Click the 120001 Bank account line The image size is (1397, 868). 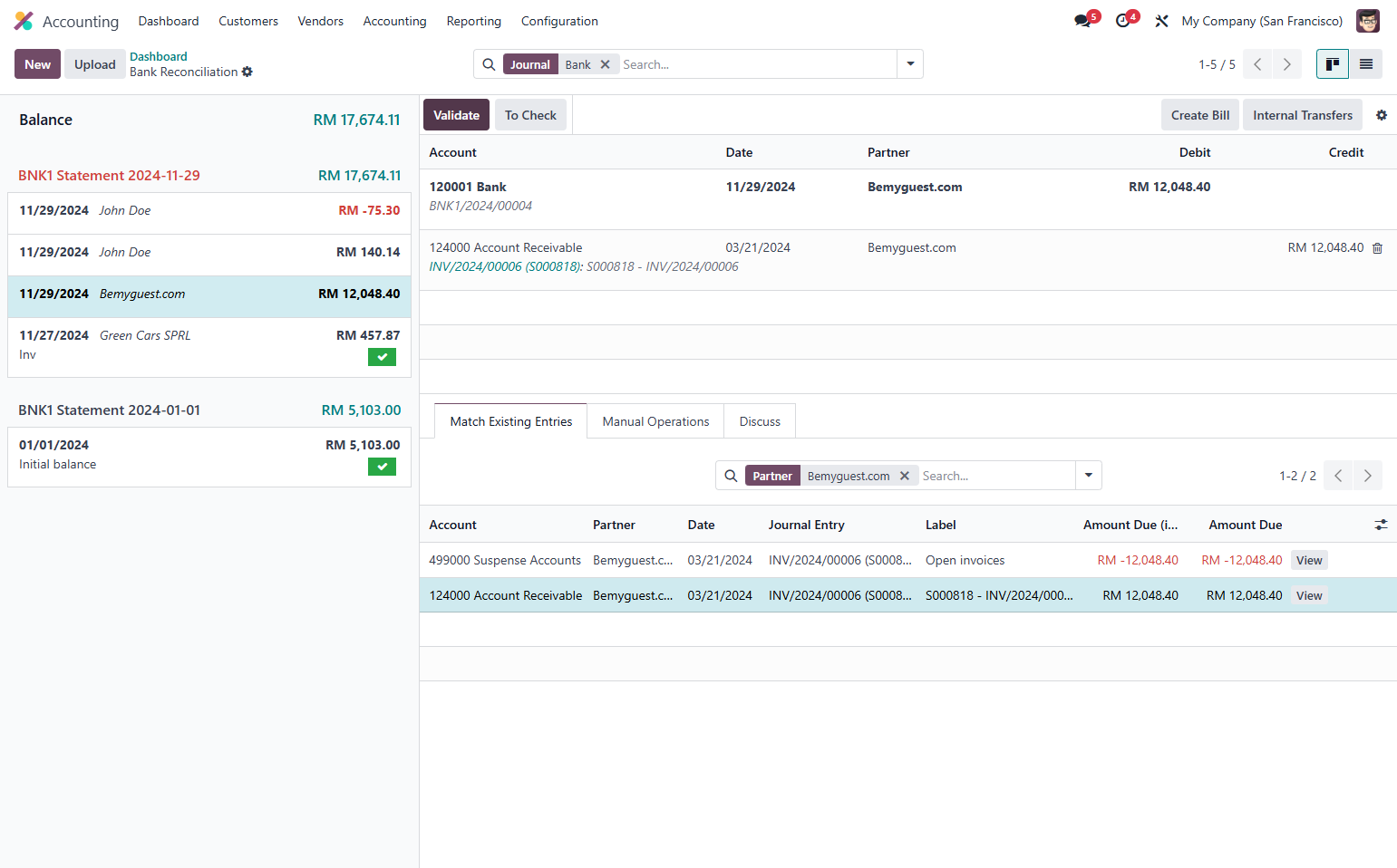907,199
